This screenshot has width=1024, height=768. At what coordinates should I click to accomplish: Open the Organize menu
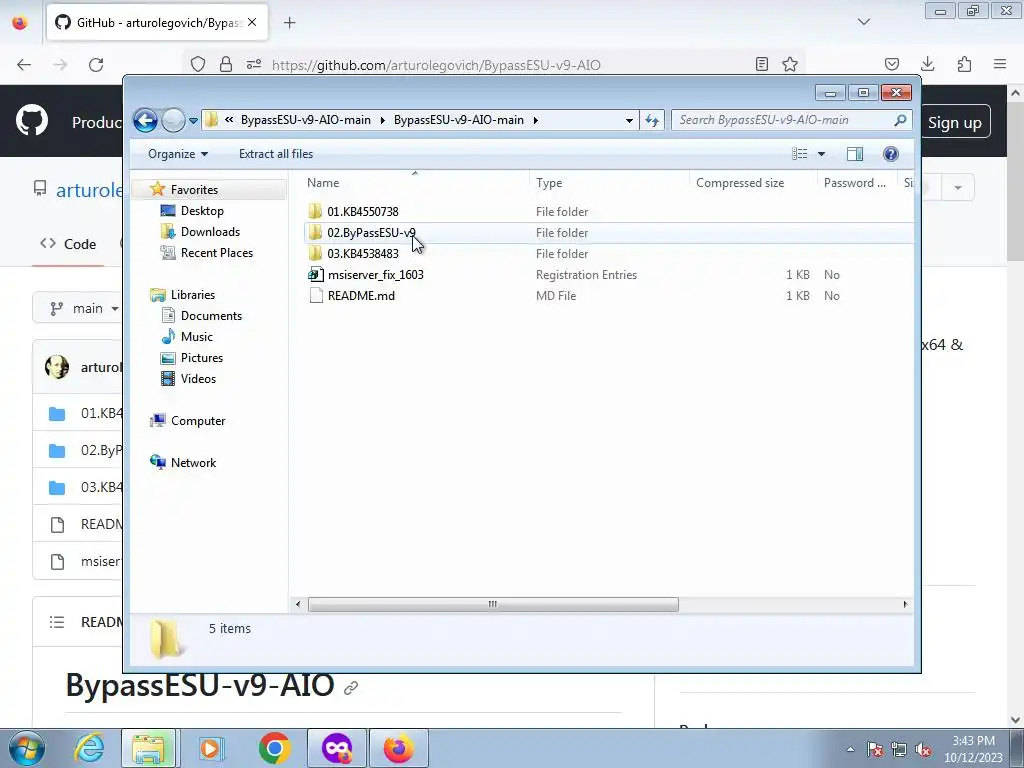(x=178, y=154)
